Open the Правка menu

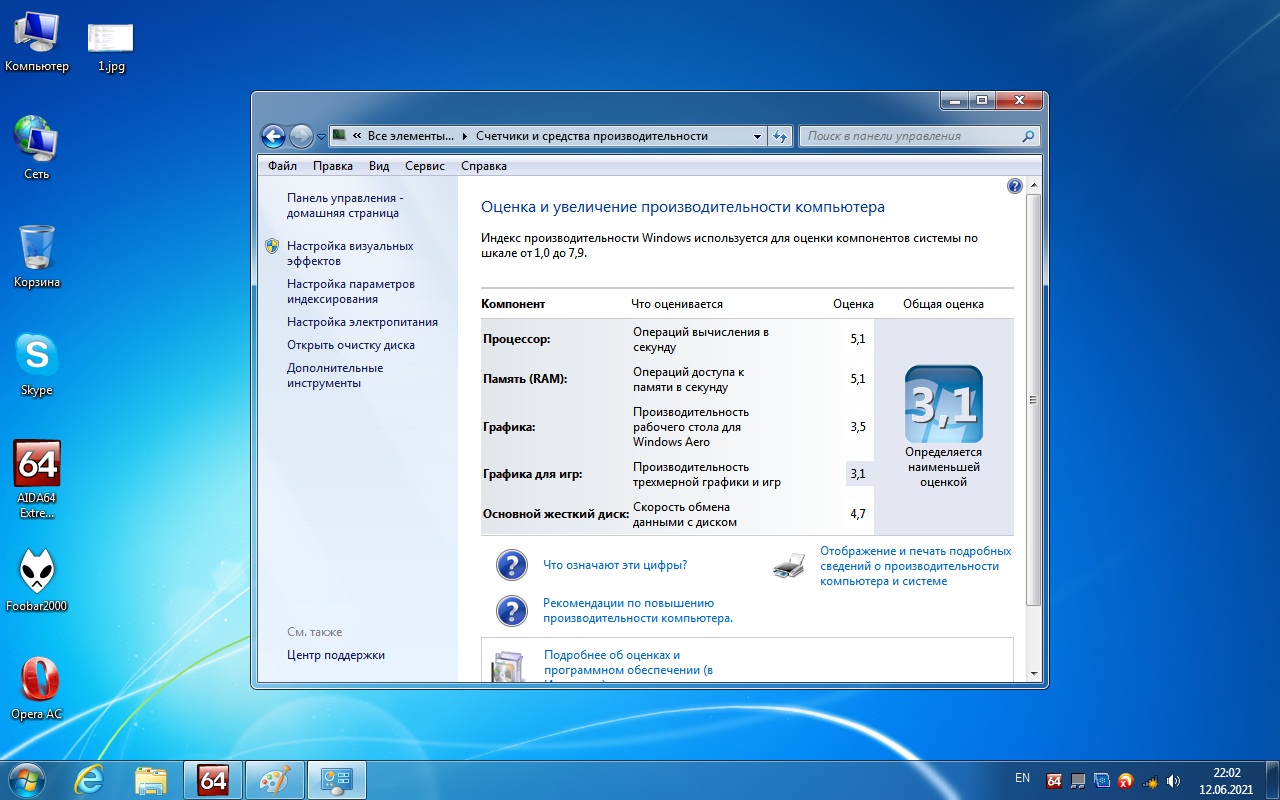click(x=332, y=166)
